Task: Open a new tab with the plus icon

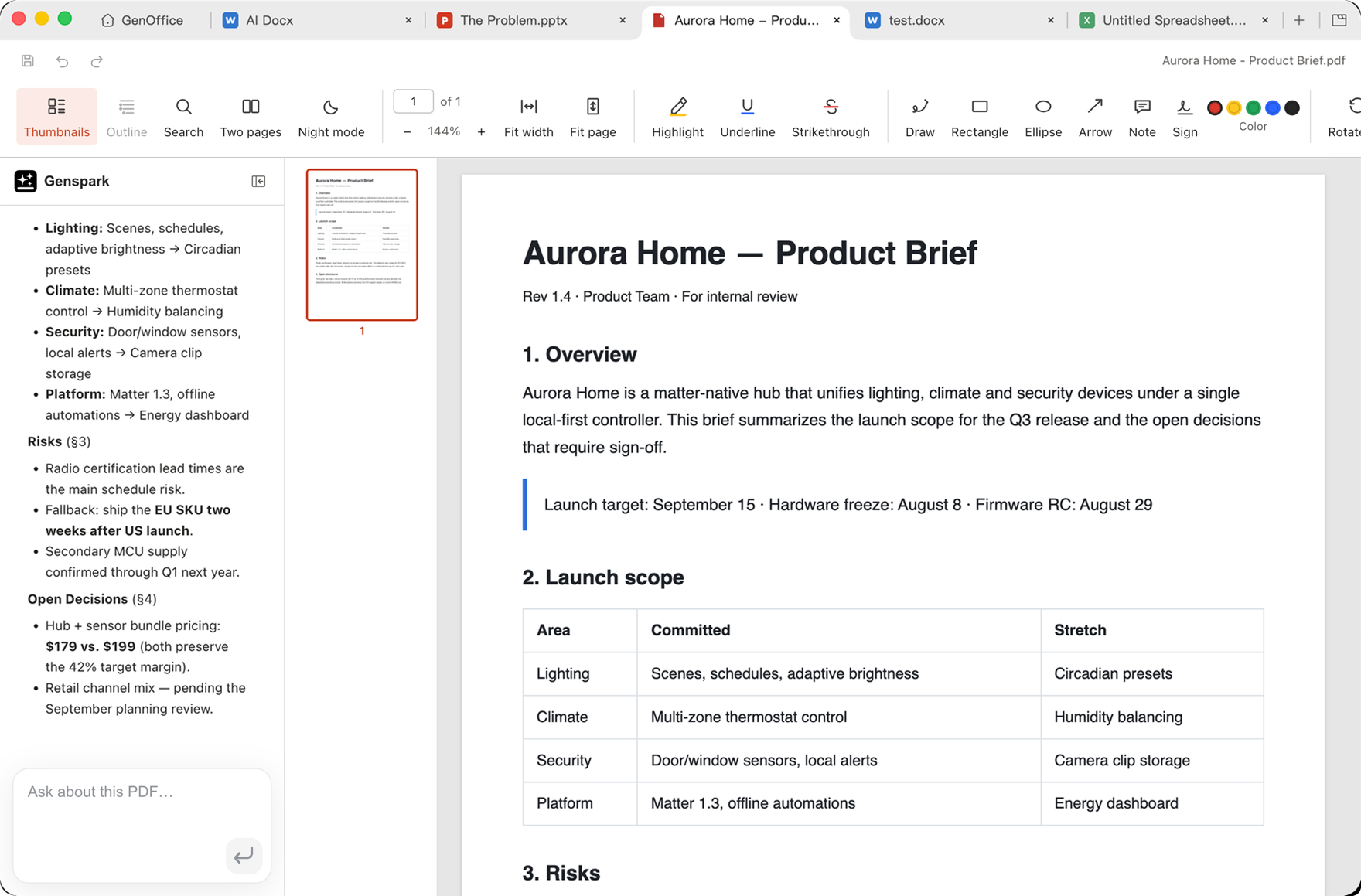Action: pyautogui.click(x=1299, y=20)
